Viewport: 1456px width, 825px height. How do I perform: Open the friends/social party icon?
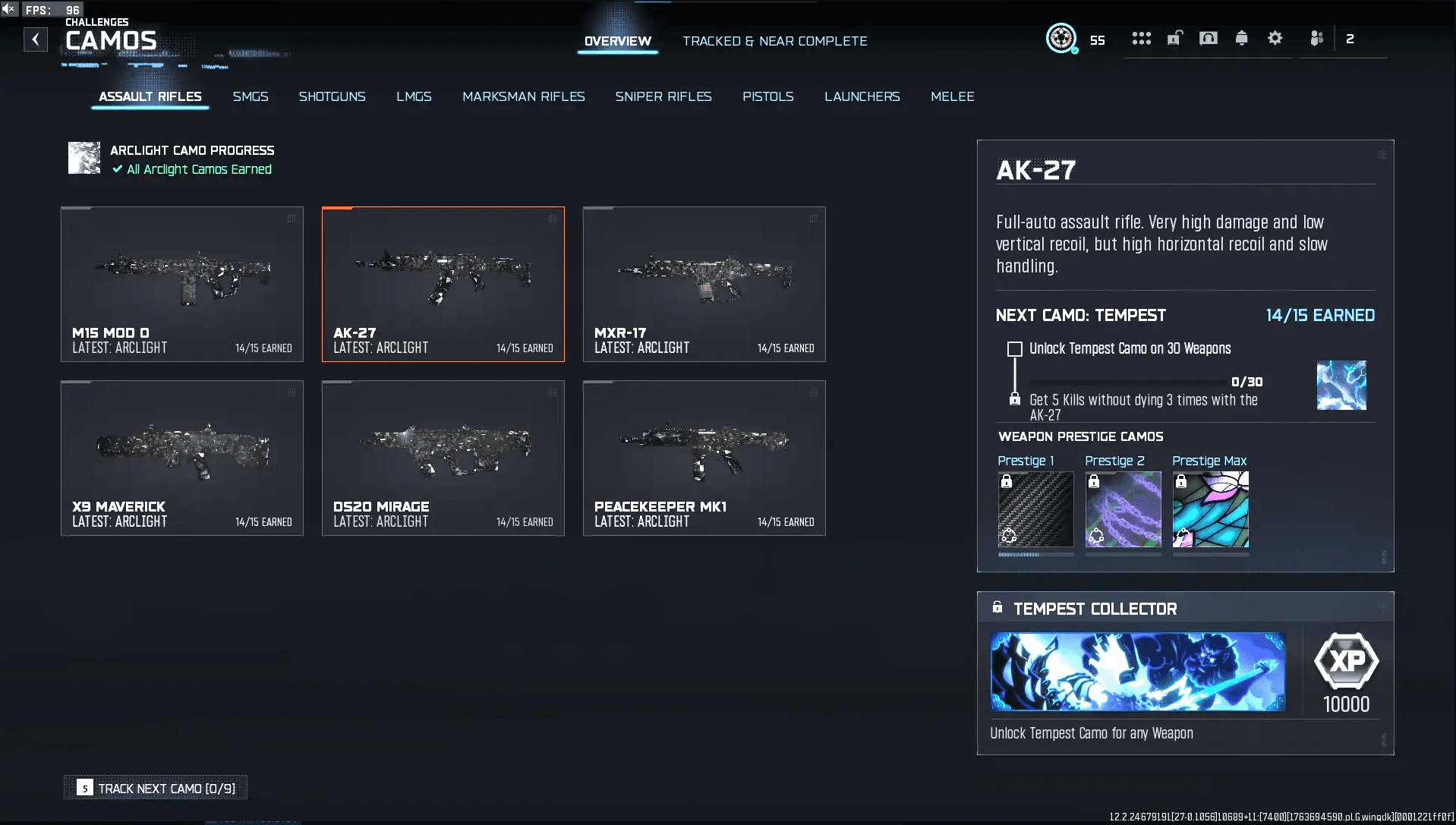tap(1316, 38)
